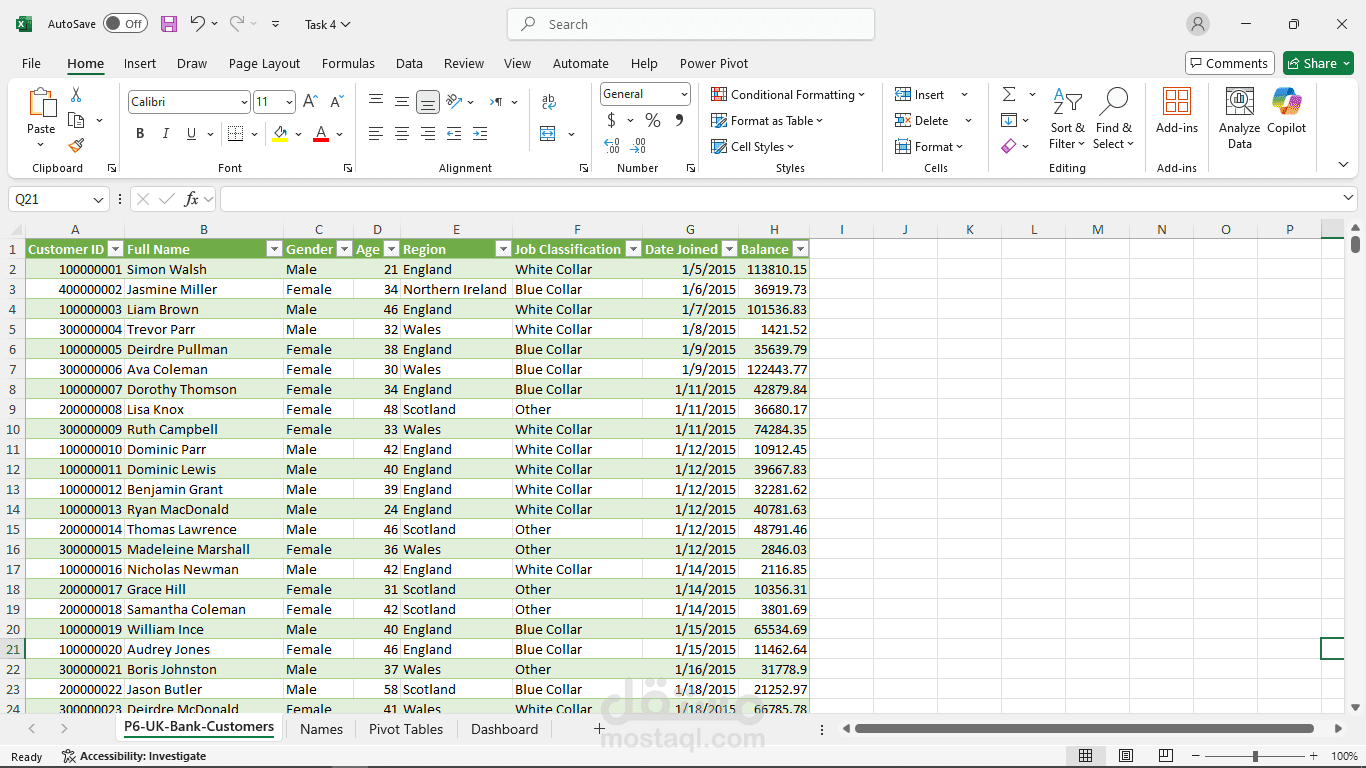
Task: Switch to the Dashboard sheet tab
Action: pos(504,729)
